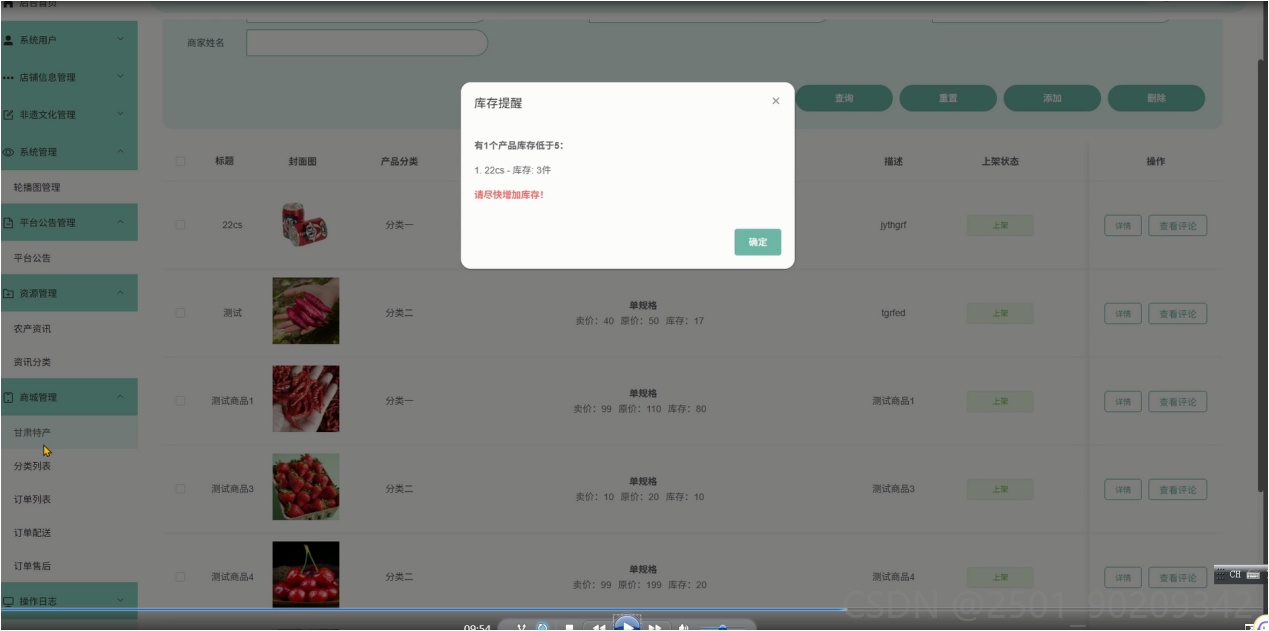Collapse the 平台公告管理 menu chevron
This screenshot has width=1269, height=631.
[120, 223]
